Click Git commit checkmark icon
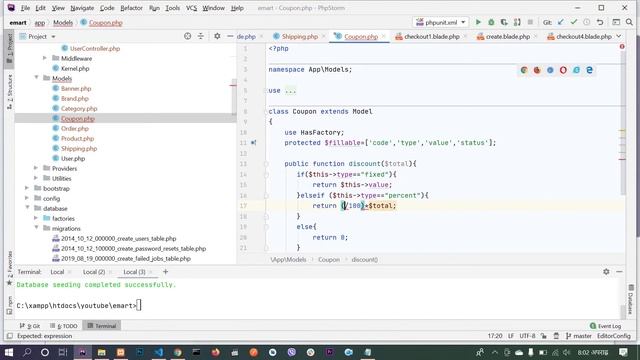Image resolution: width=640 pixels, height=360 pixels. 573,22
